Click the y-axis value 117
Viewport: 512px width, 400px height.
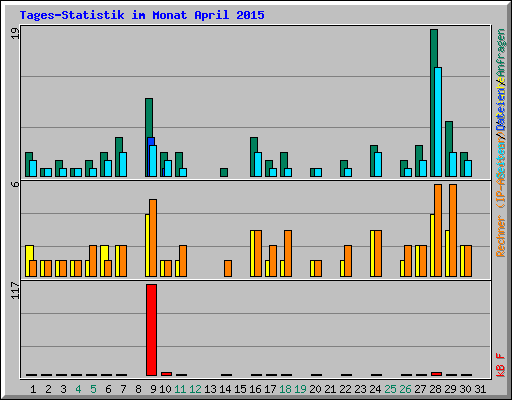coord(15,290)
